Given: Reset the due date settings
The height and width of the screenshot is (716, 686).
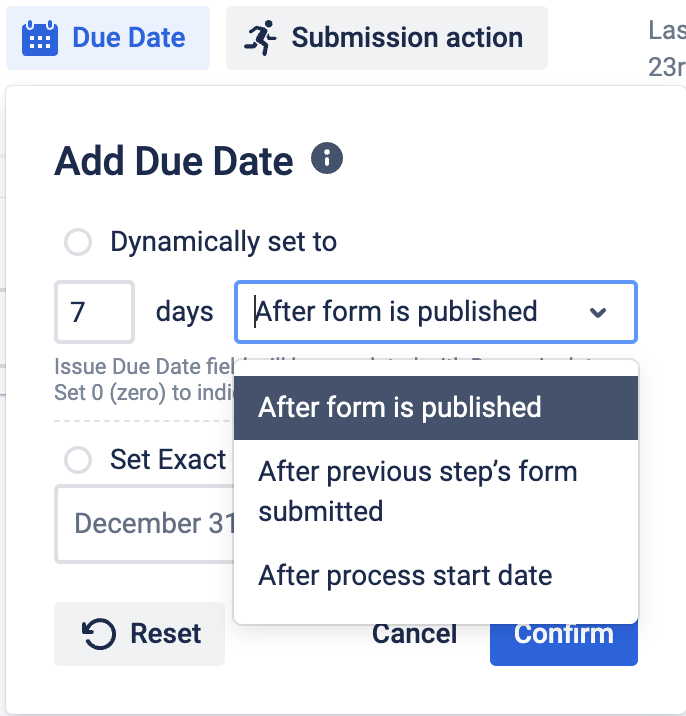Looking at the screenshot, I should click(x=140, y=634).
